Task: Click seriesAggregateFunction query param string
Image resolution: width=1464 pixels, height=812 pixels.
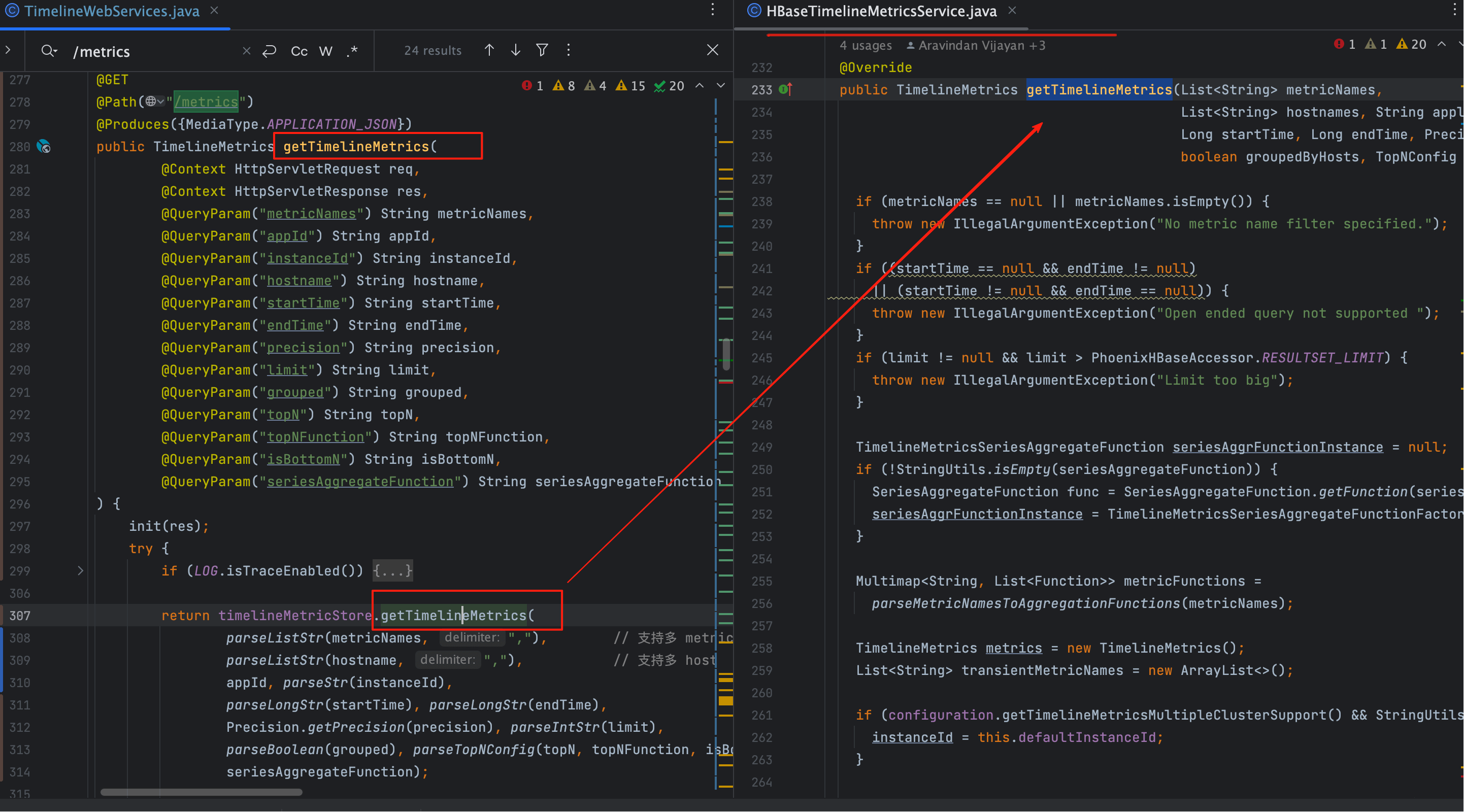Action: pyautogui.click(x=360, y=482)
